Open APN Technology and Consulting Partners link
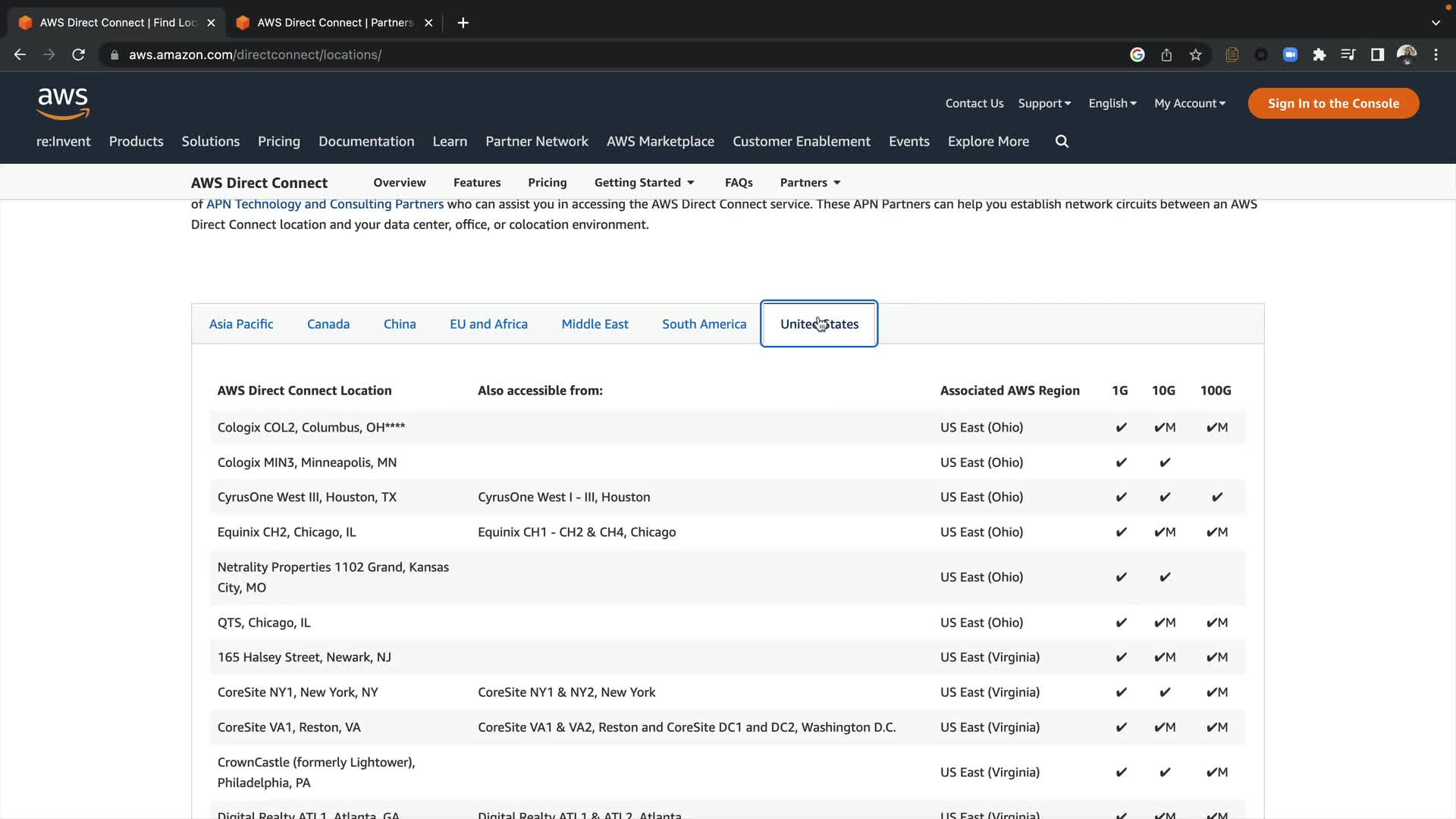 [x=325, y=204]
